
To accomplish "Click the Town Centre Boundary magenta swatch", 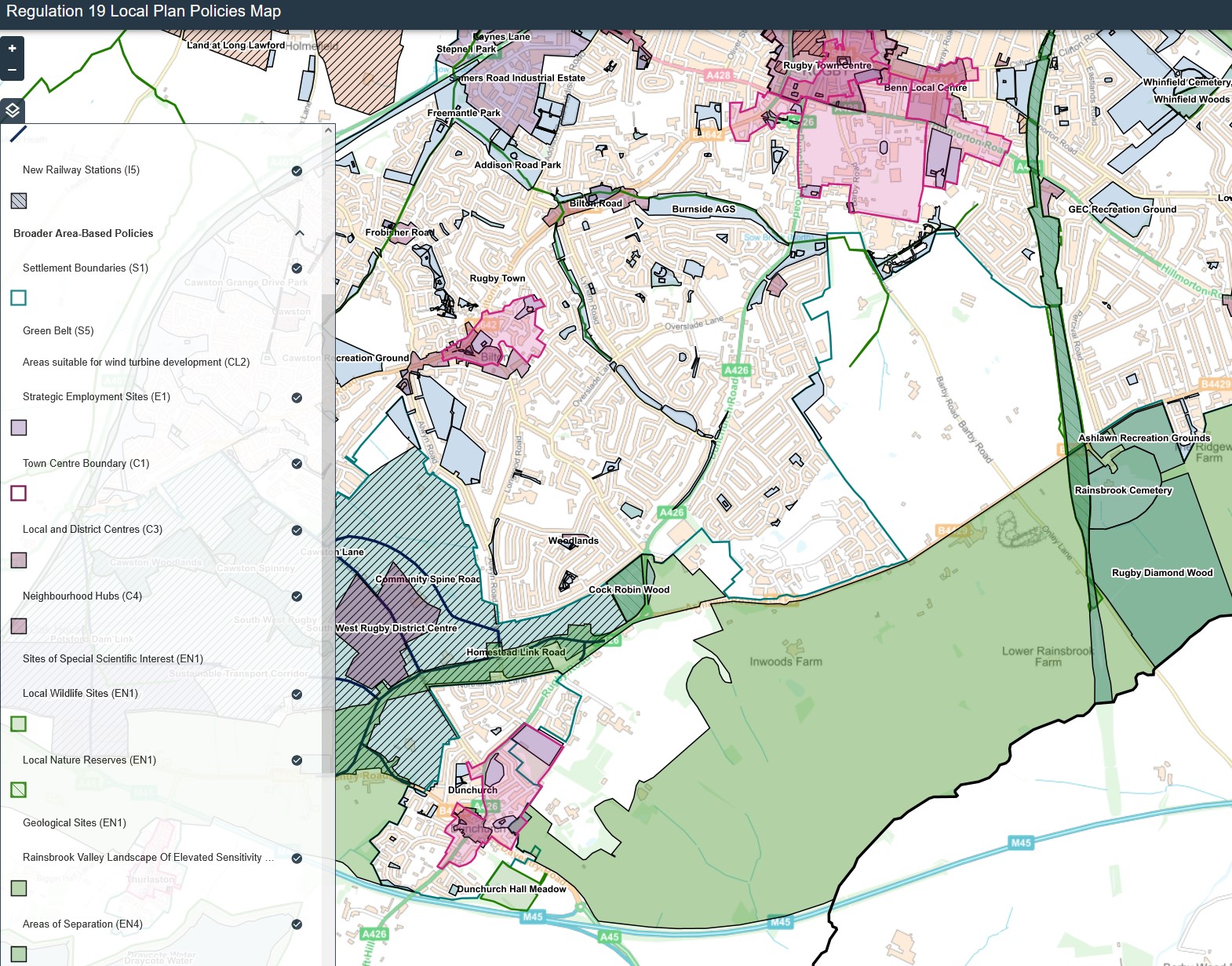I will pyautogui.click(x=19, y=493).
